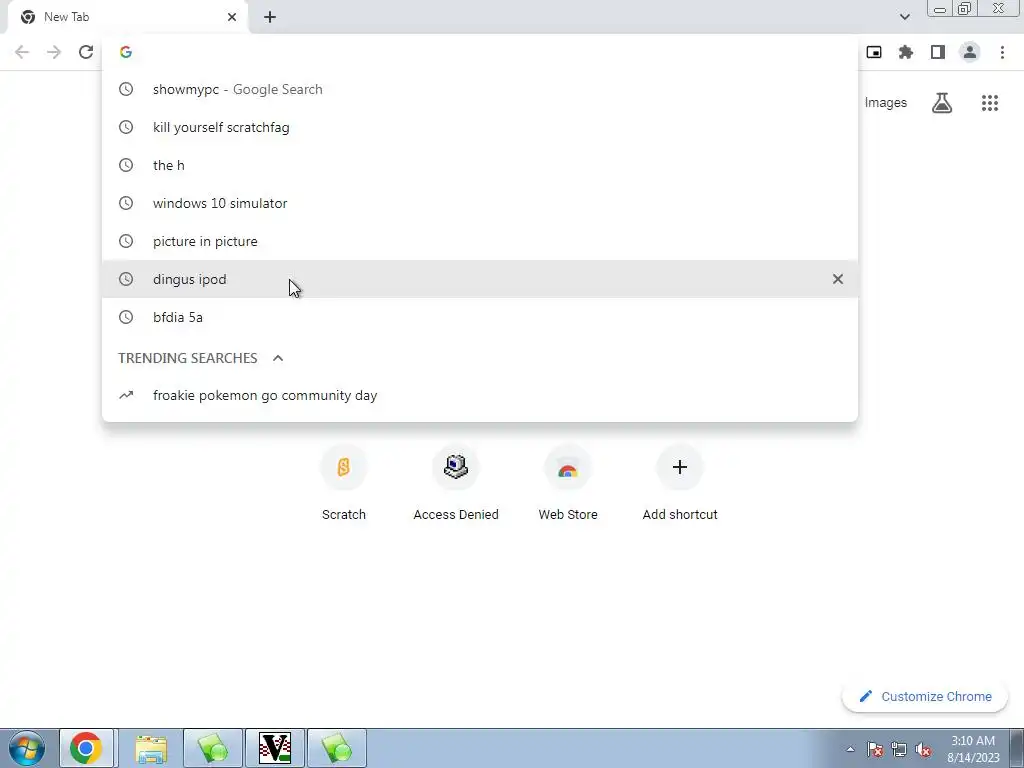Click the Action Center flag icon
Viewport: 1024px width, 768px height.
coord(875,749)
